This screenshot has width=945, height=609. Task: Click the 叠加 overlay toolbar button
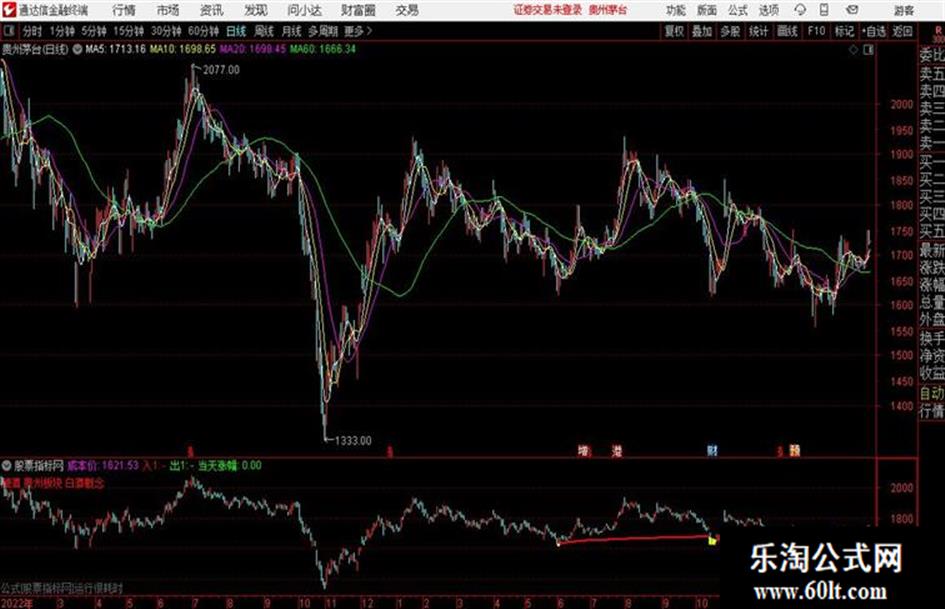coord(702,31)
